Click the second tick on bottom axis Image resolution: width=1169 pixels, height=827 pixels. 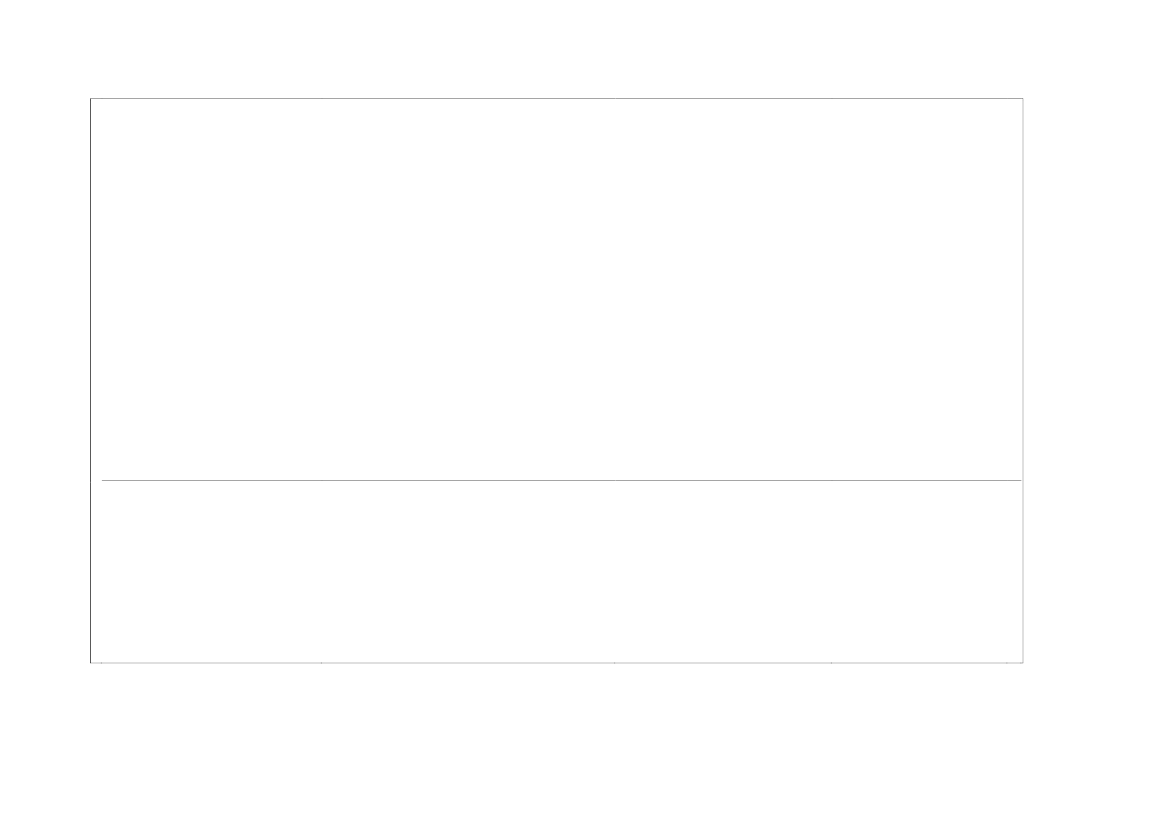pyautogui.click(x=321, y=662)
